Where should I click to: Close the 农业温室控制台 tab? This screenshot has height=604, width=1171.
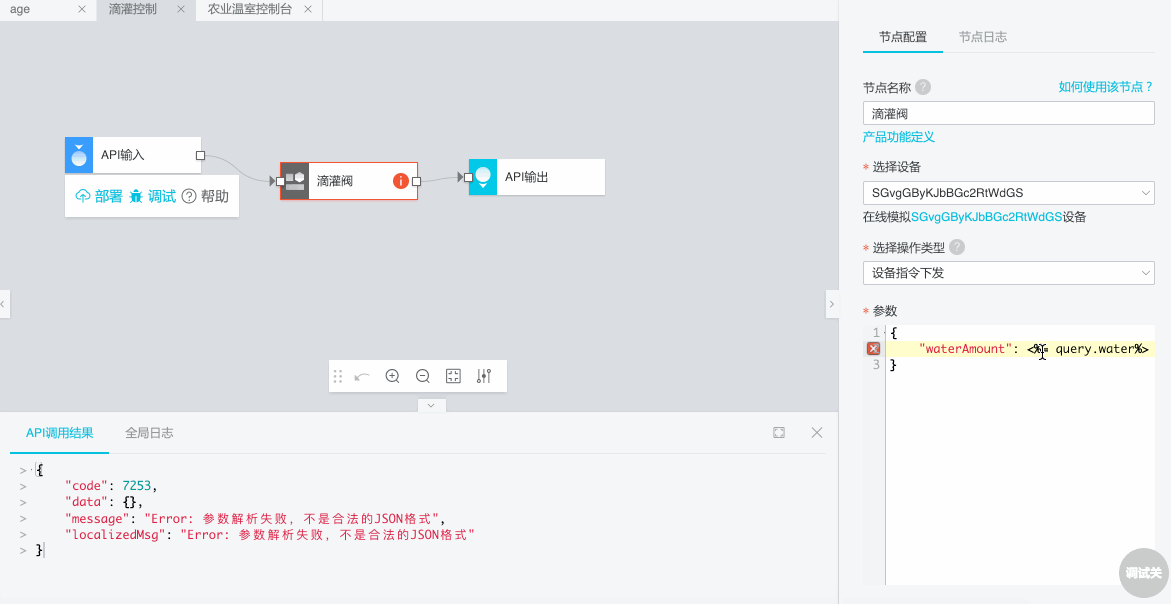tap(308, 9)
